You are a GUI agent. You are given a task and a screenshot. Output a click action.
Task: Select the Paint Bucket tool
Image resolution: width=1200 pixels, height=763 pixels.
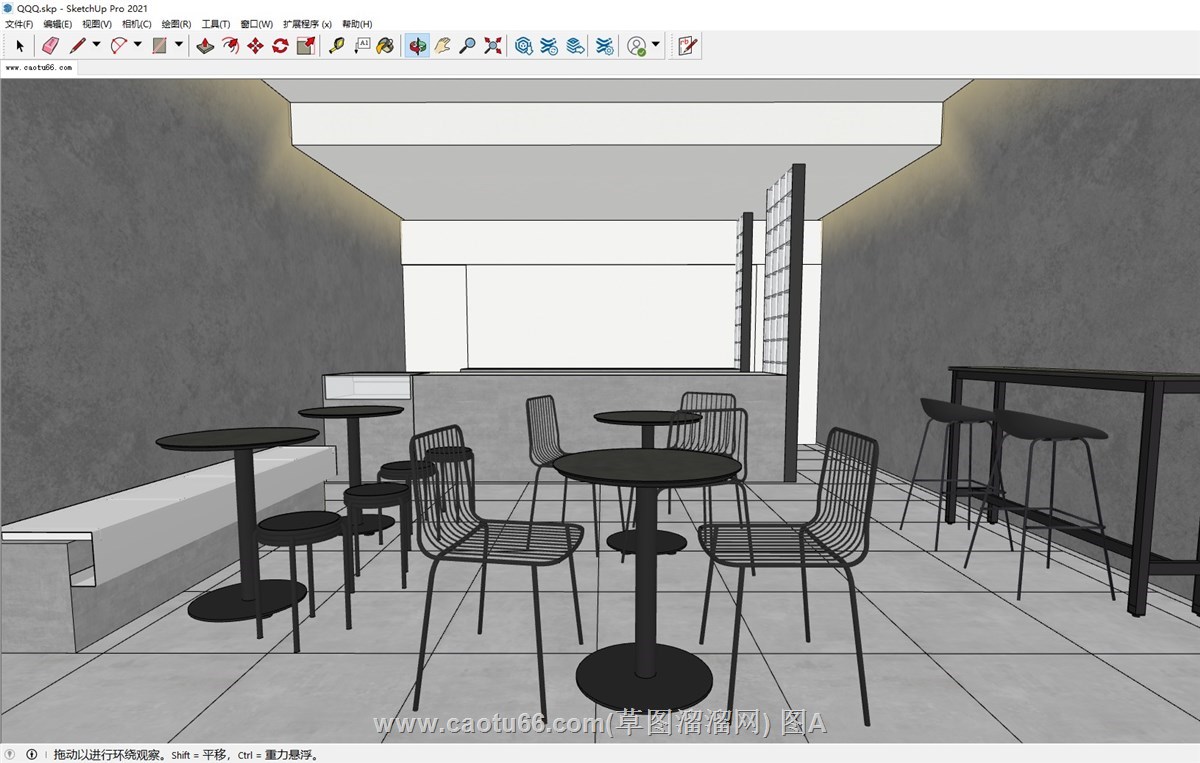coord(385,45)
